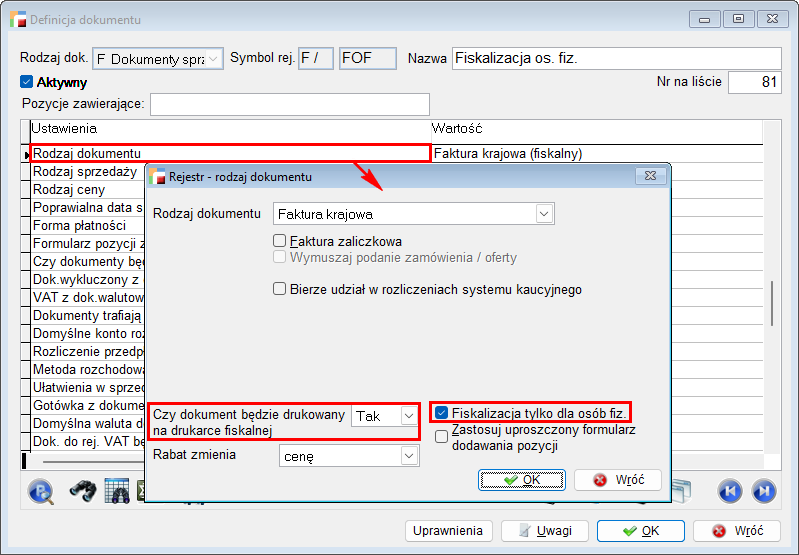Click the magnifier search icon in bottom toolbar

click(40, 490)
